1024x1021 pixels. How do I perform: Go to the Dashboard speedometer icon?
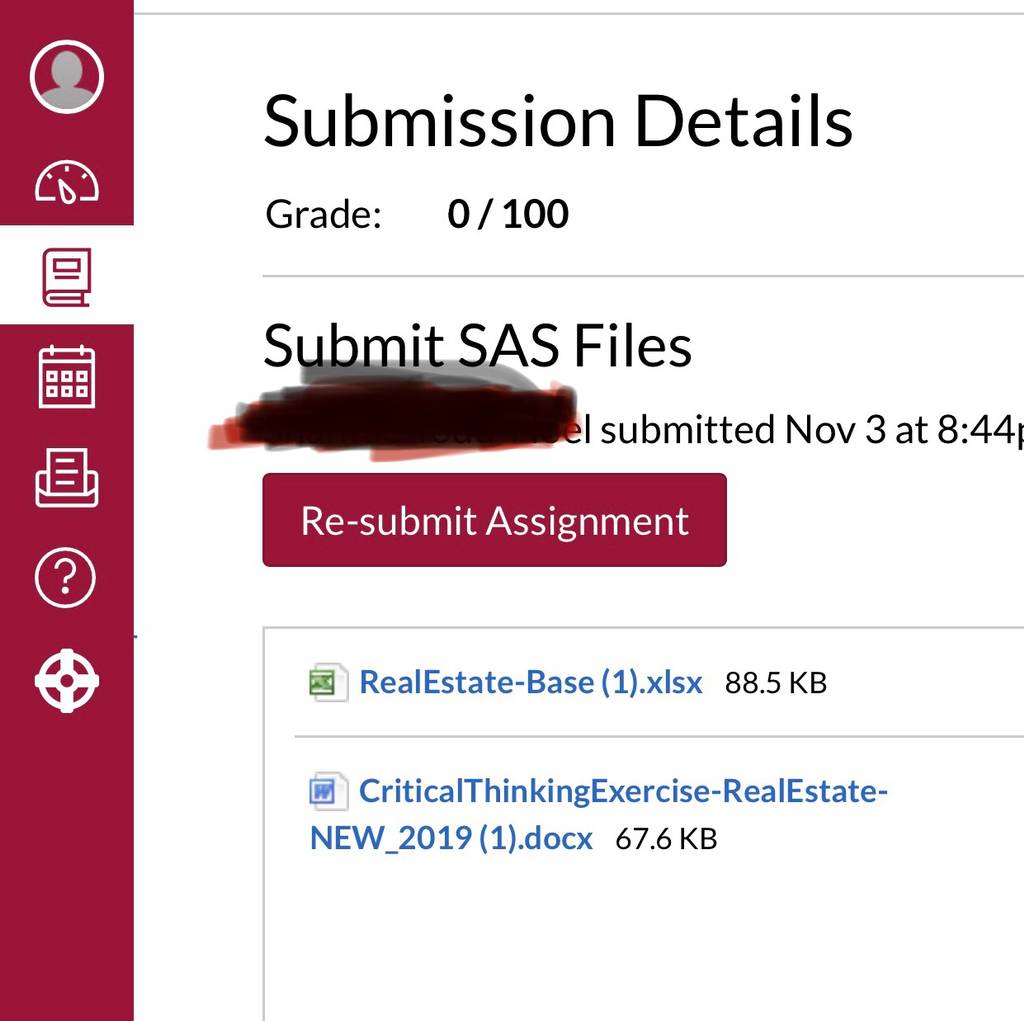click(67, 182)
